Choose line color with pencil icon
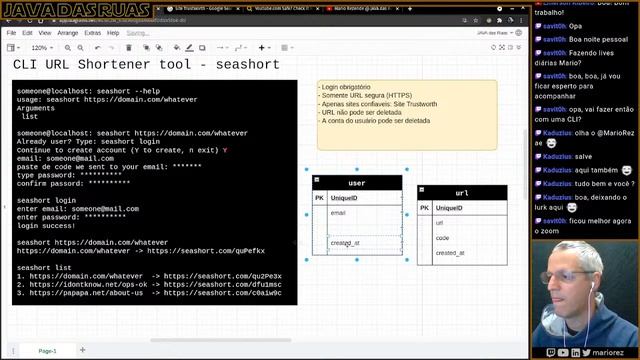The height and width of the screenshot is (360, 640). [189, 48]
